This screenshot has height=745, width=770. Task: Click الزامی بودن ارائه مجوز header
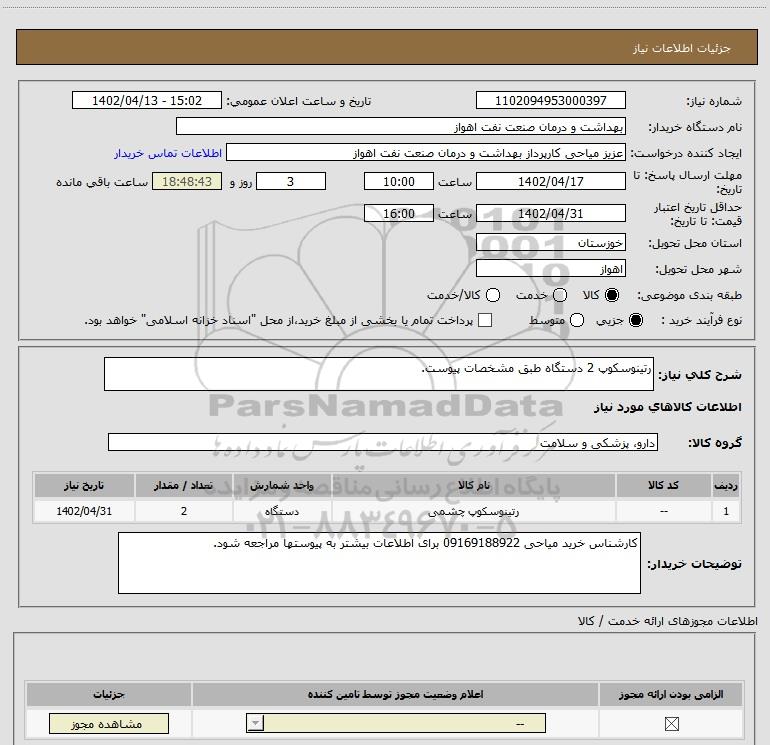(671, 694)
